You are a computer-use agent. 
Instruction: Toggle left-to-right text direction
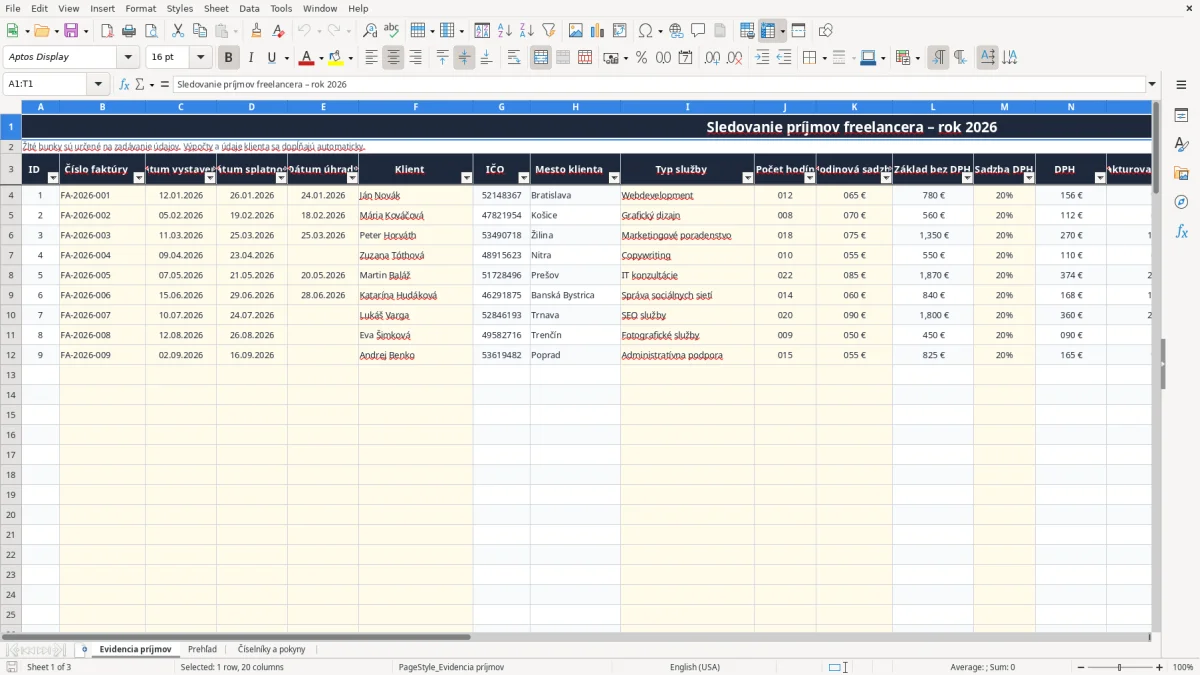(x=938, y=58)
